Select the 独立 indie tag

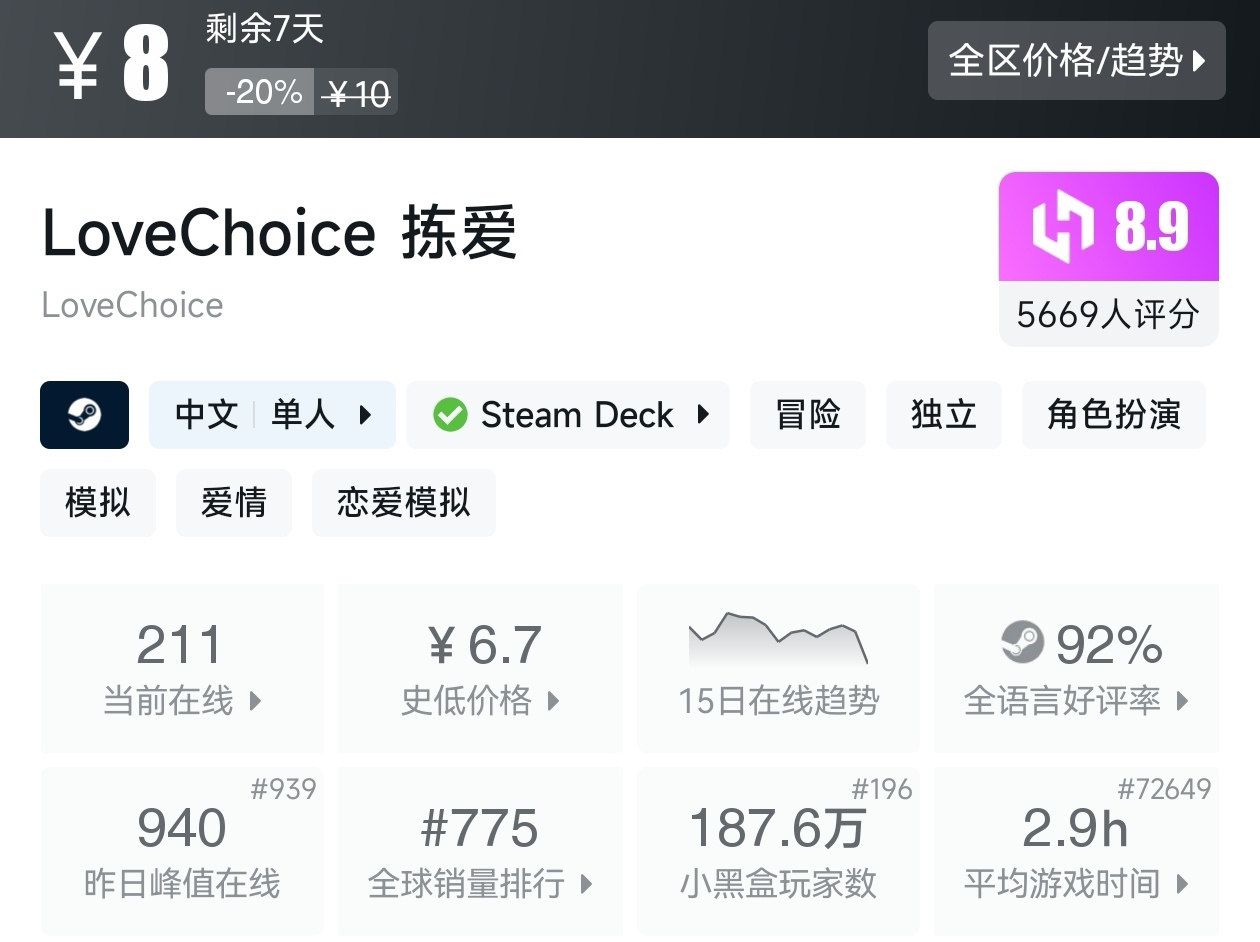(x=943, y=415)
